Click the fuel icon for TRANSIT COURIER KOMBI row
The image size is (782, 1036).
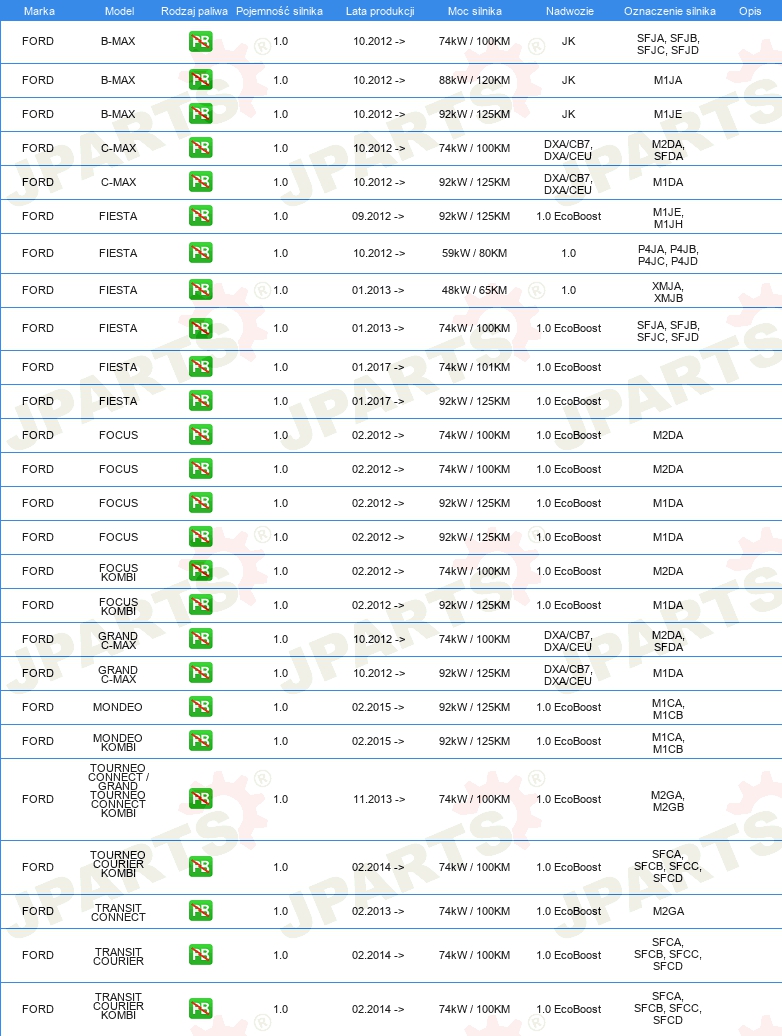pos(201,1010)
